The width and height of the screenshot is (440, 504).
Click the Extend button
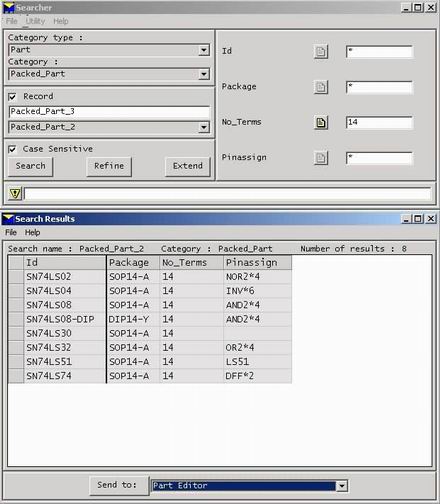click(188, 166)
